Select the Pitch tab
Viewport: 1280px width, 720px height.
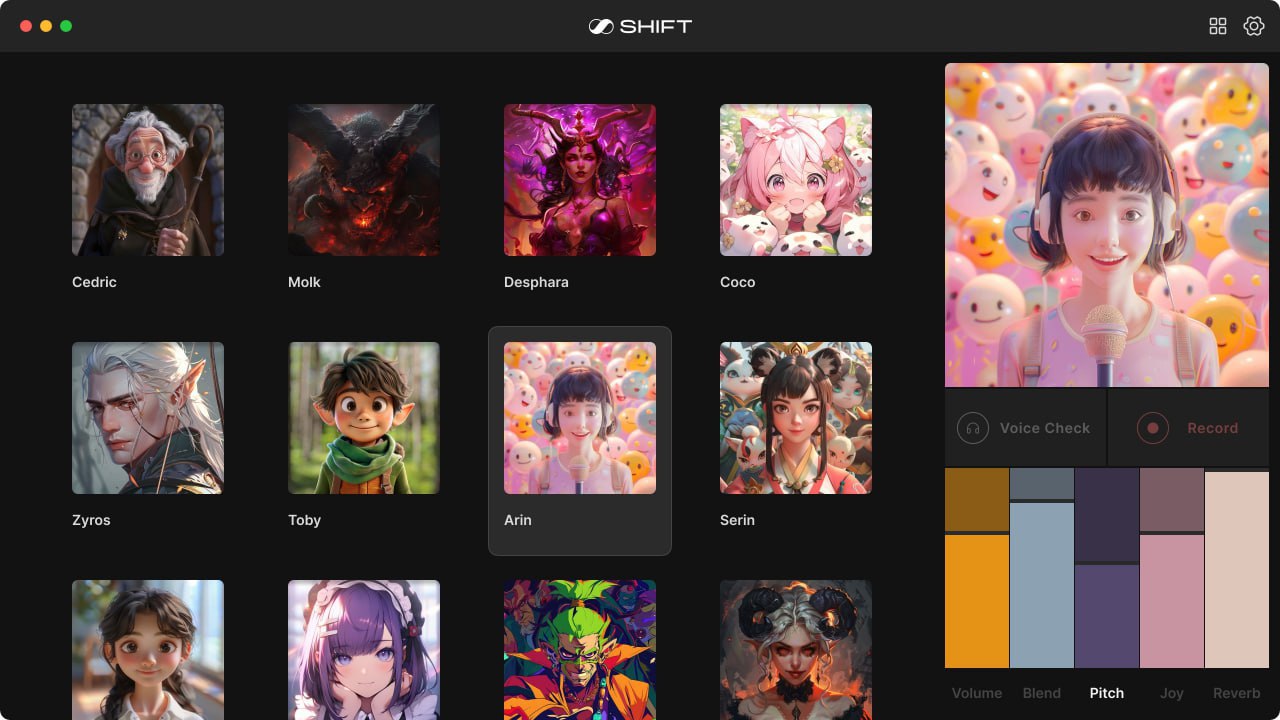(1106, 693)
